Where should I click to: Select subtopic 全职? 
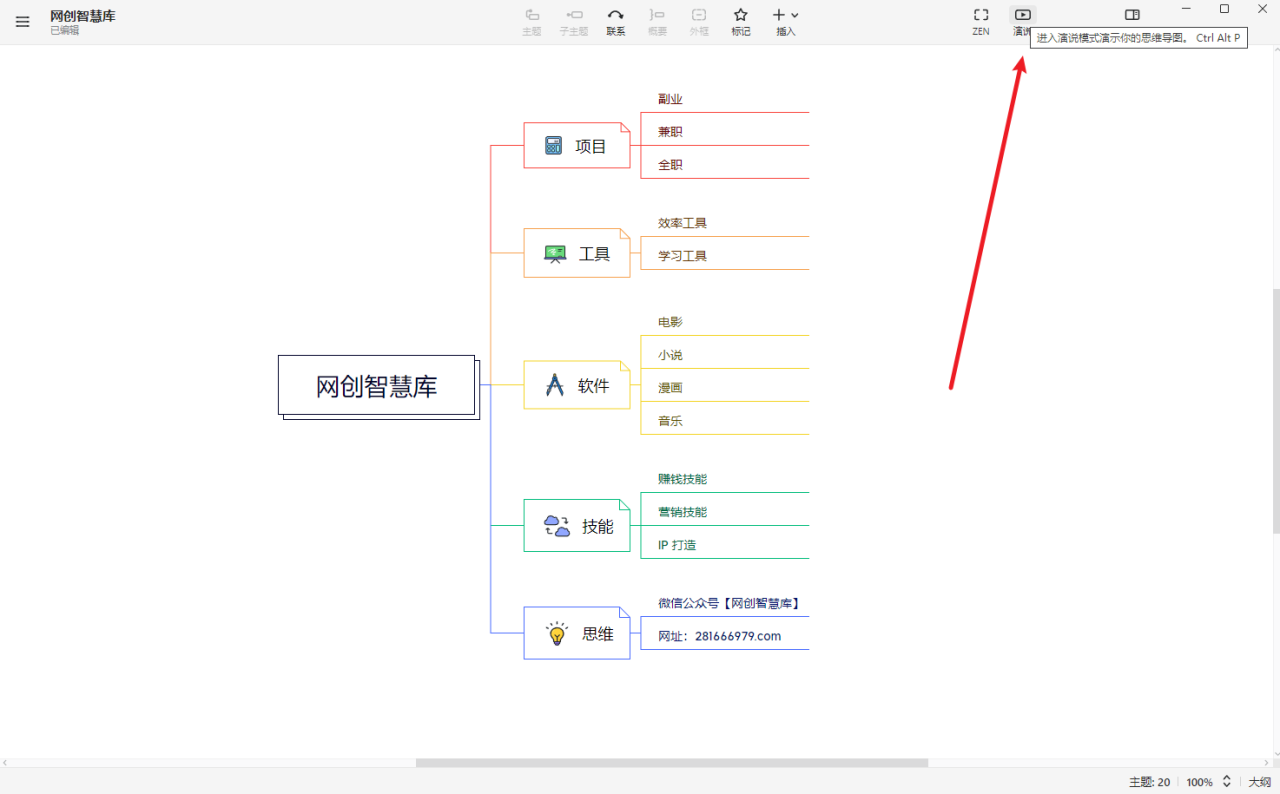(670, 165)
